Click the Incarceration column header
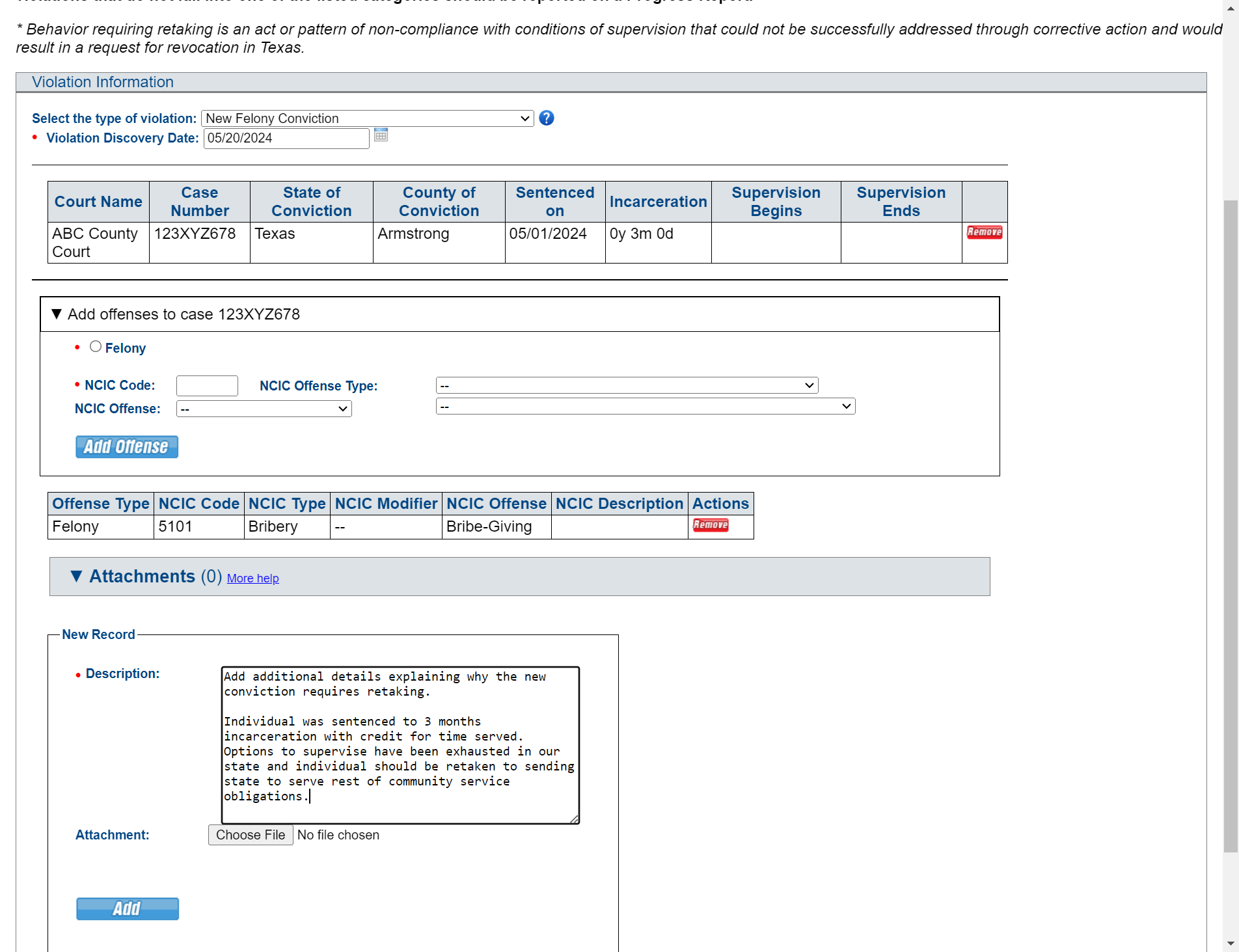 [x=659, y=202]
